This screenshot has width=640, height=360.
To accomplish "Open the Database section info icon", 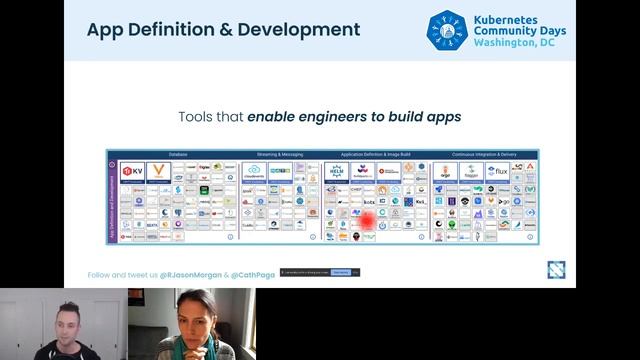I will pyautogui.click(x=230, y=237).
